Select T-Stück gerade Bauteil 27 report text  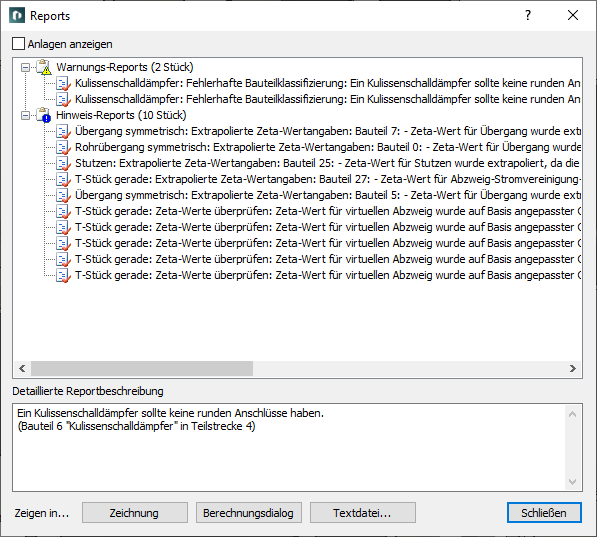coord(328,179)
